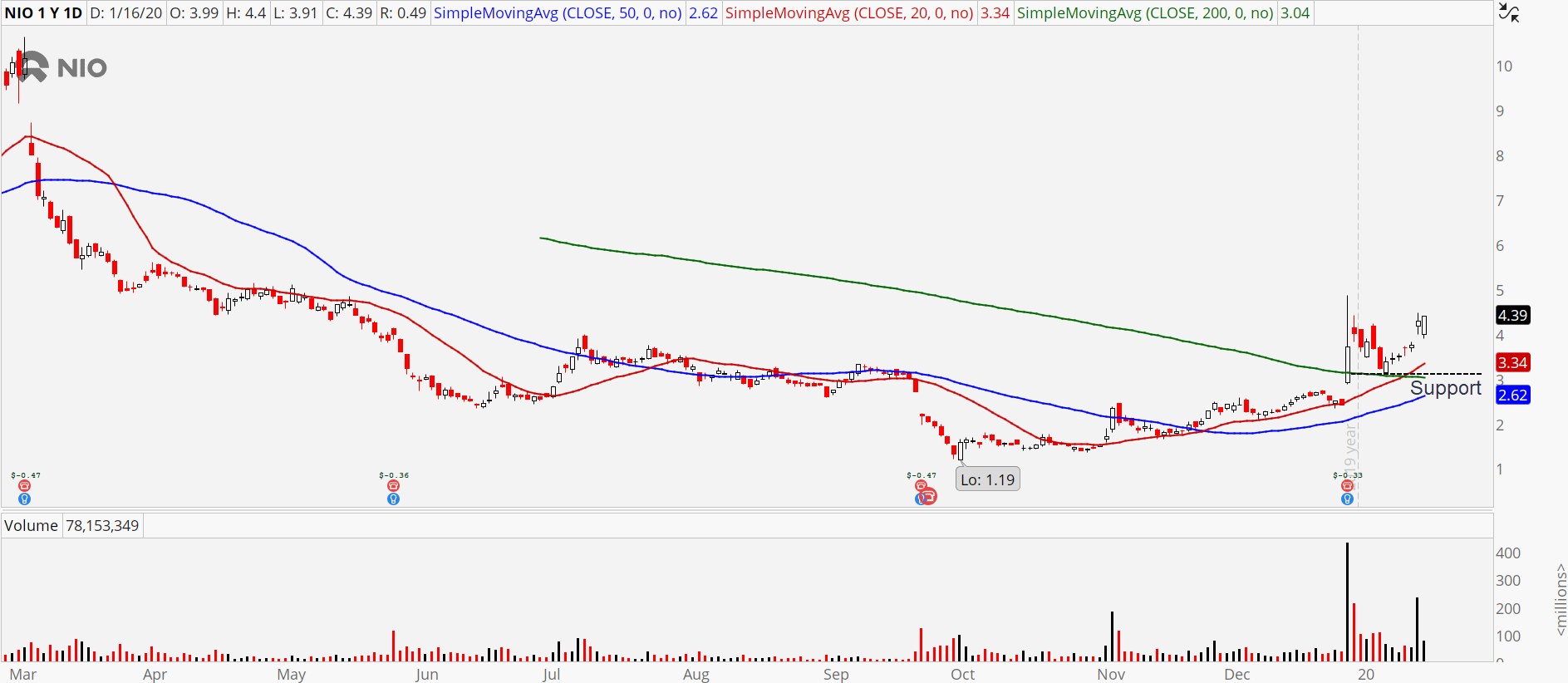1568x683 pixels.
Task: Click the "$-0.47" earnings label near March
Action: pos(26,475)
